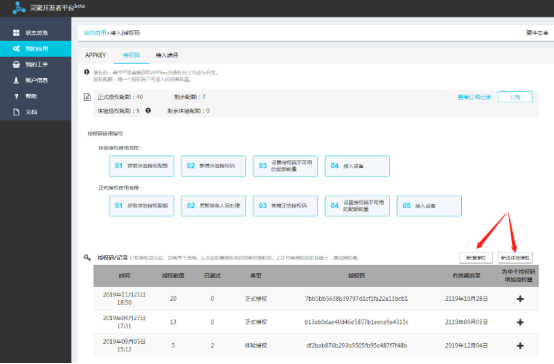
Task: Click the blue breadcrumb link to my applications
Action: pos(95,33)
